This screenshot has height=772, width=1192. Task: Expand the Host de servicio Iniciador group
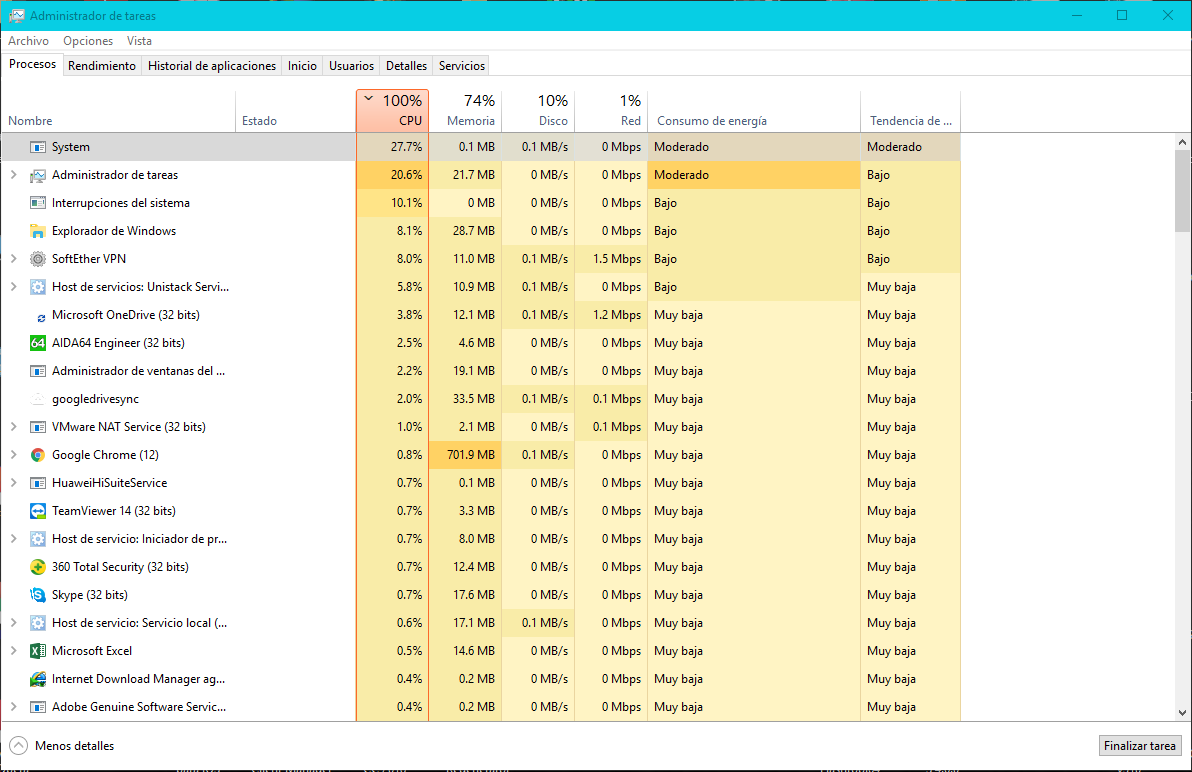[x=13, y=539]
